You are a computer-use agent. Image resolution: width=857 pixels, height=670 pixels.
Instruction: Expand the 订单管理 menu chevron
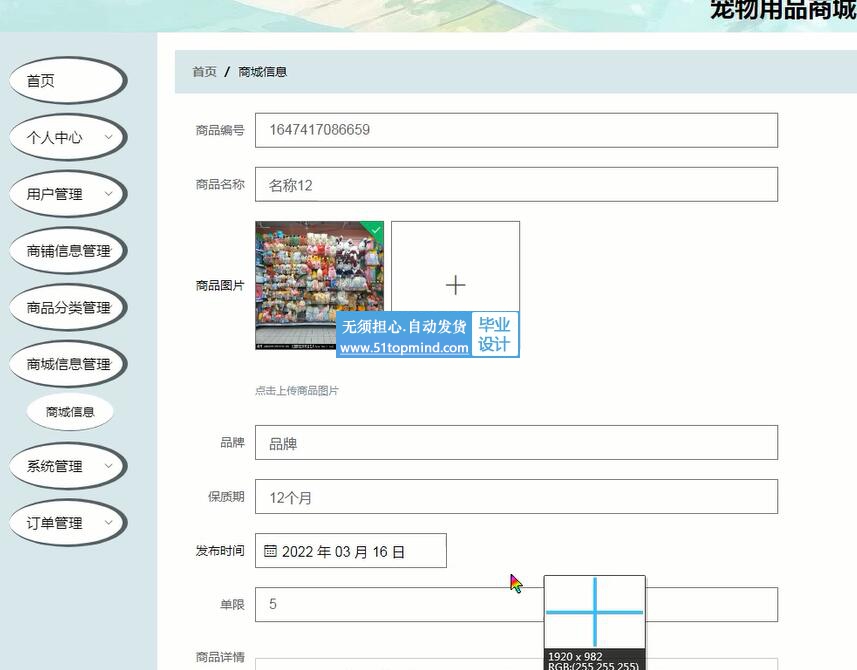click(x=108, y=522)
